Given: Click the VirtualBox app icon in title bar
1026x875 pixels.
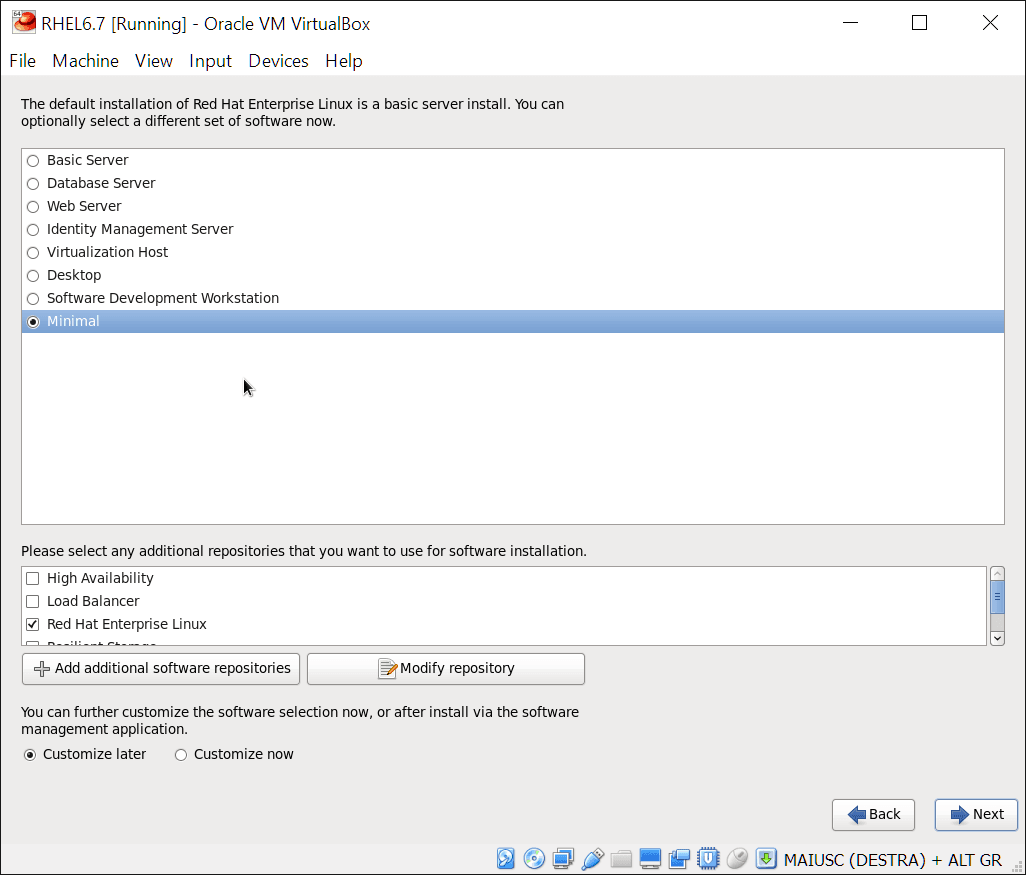Looking at the screenshot, I should pos(24,22).
